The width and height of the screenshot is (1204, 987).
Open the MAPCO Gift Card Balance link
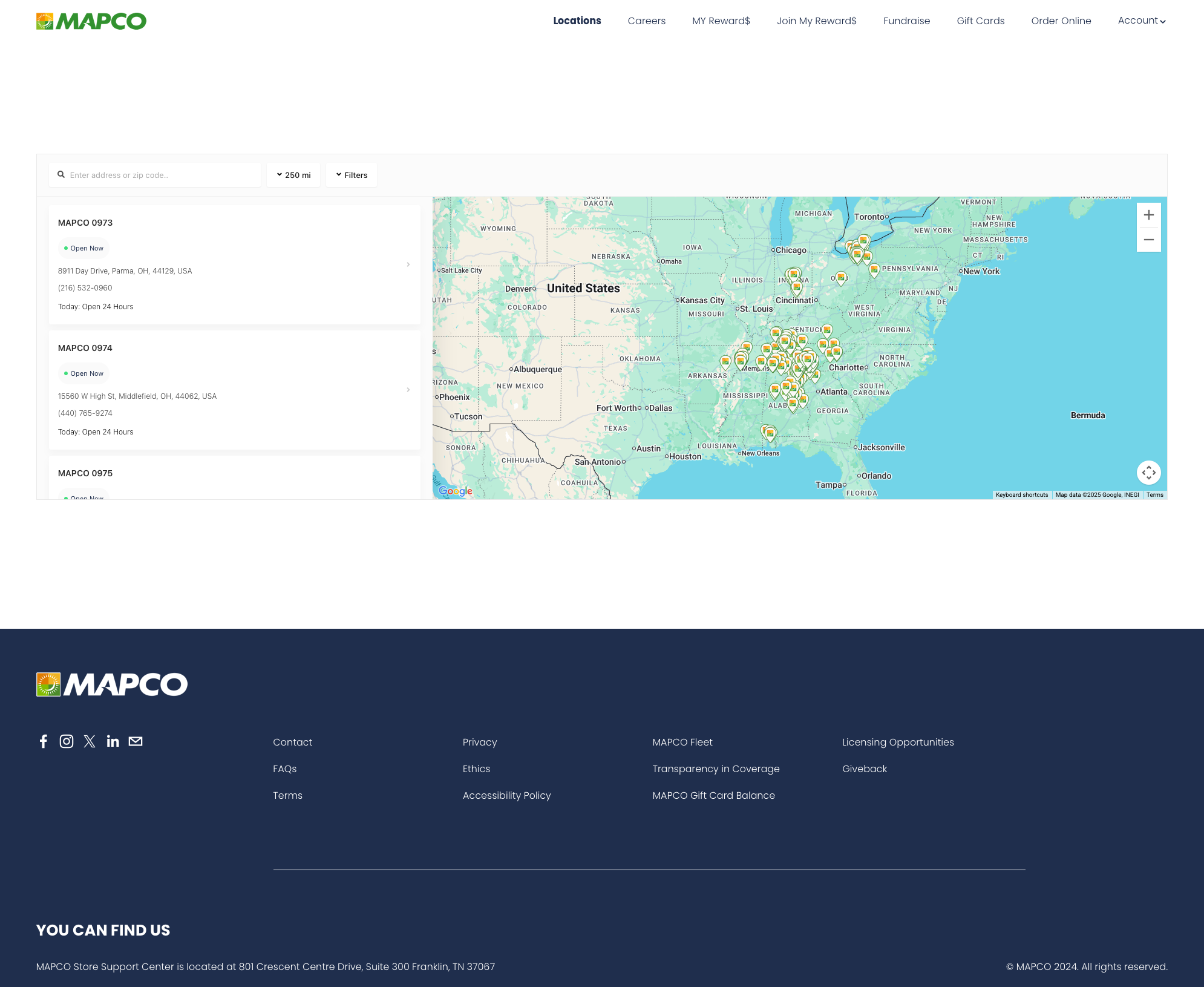[713, 795]
